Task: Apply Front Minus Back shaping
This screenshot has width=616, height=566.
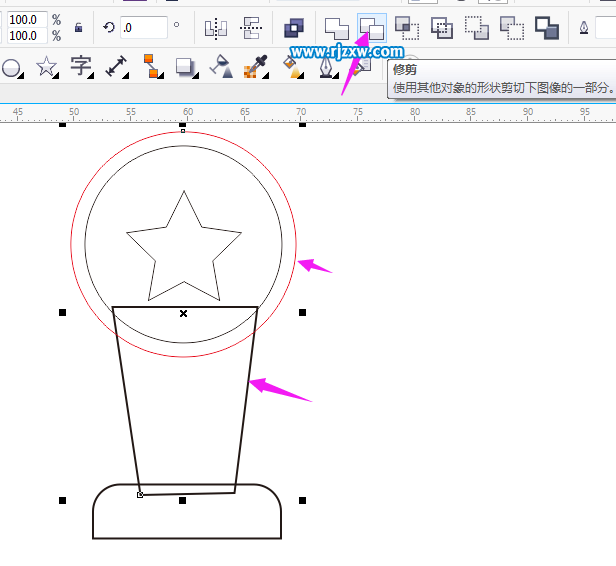Action: [477, 27]
